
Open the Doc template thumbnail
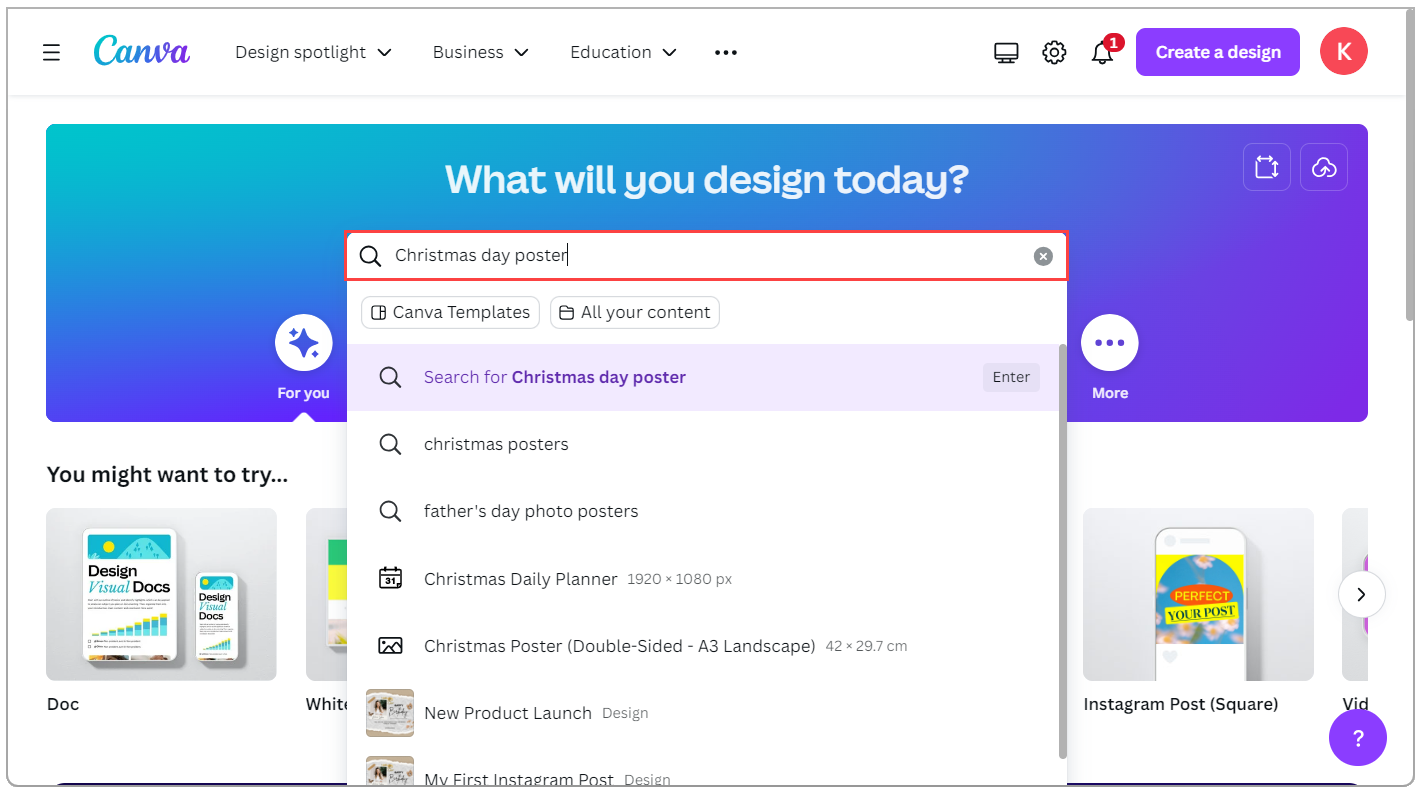(x=161, y=595)
